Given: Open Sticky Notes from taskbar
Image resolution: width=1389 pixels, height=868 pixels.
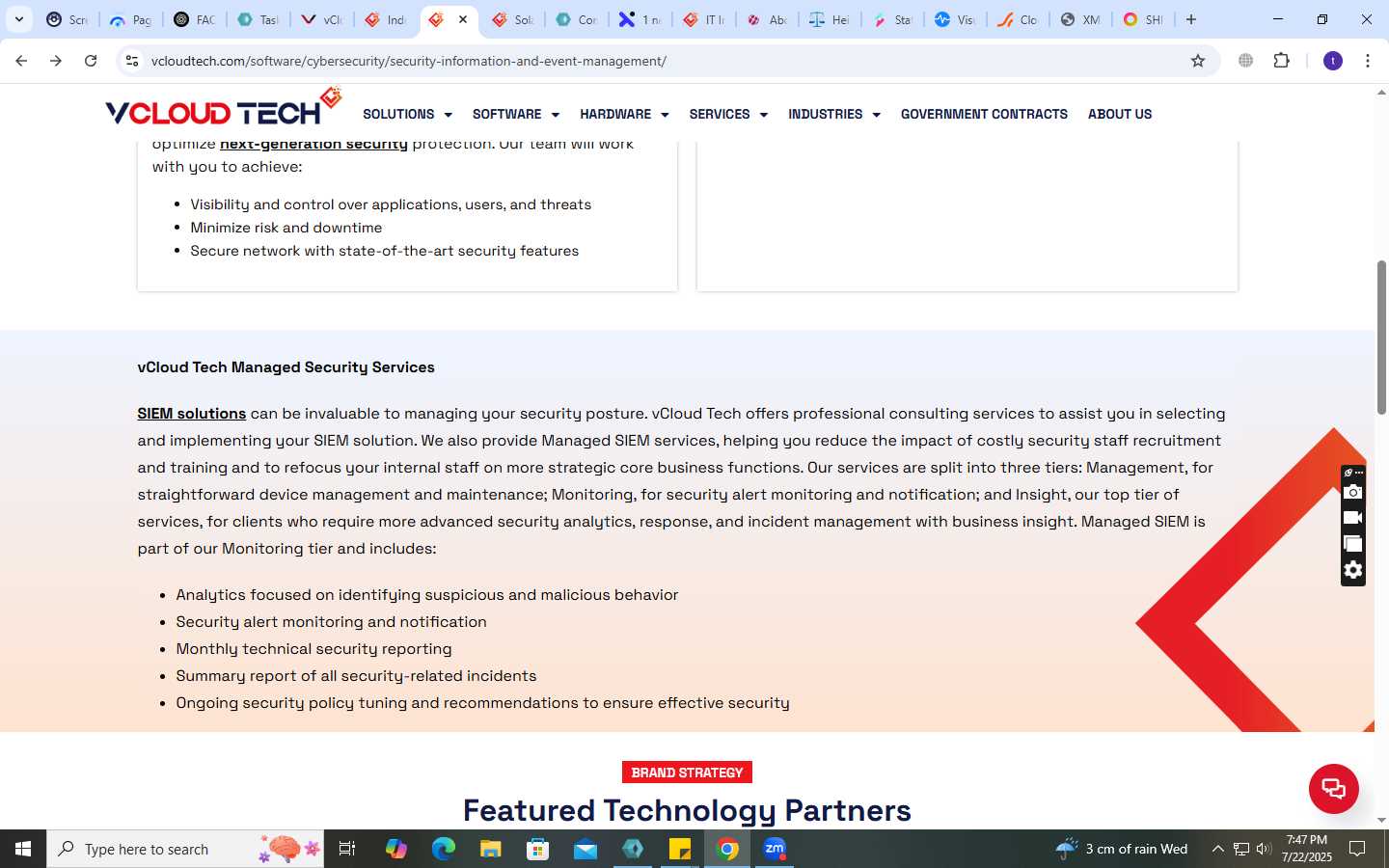Looking at the screenshot, I should coord(680,849).
